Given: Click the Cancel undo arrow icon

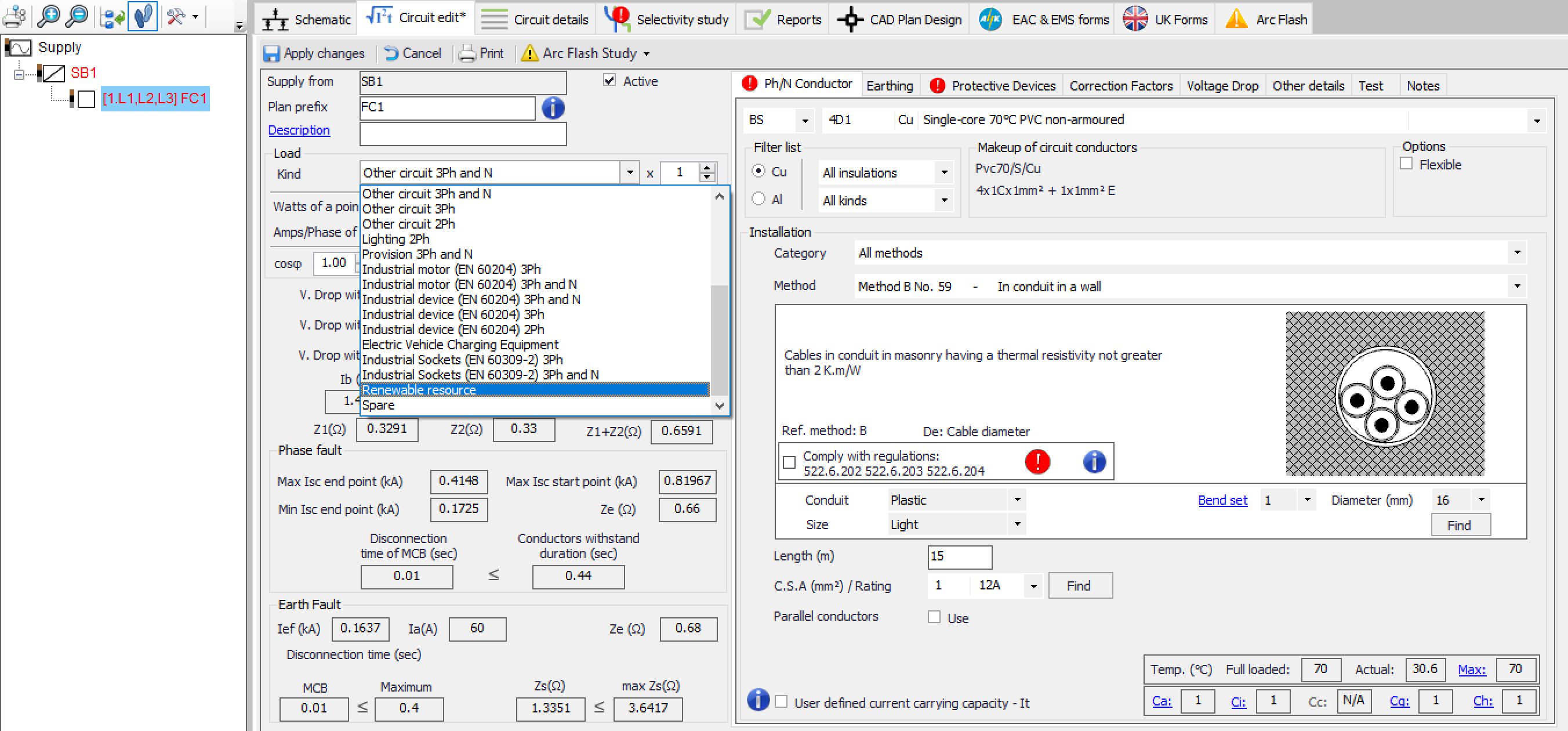Looking at the screenshot, I should (391, 53).
